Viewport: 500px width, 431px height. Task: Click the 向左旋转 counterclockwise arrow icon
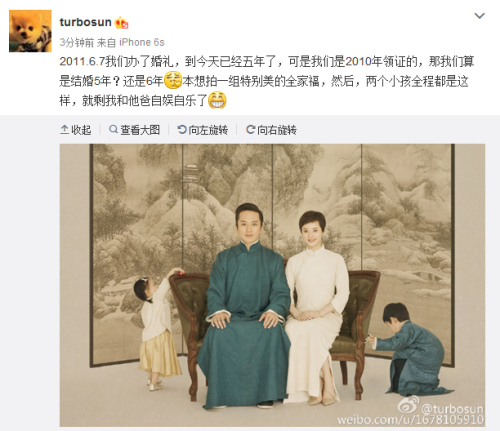[x=182, y=129]
